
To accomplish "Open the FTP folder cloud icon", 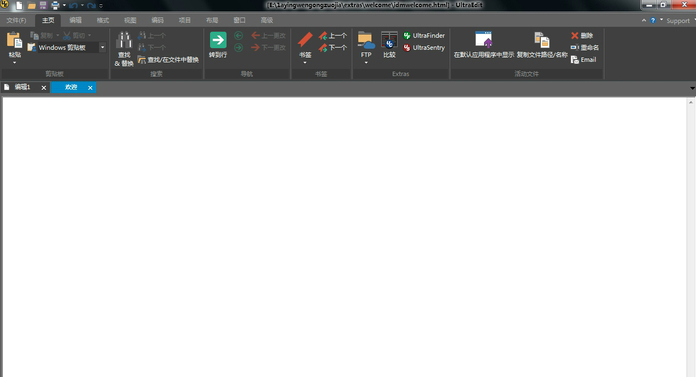I will coord(366,40).
